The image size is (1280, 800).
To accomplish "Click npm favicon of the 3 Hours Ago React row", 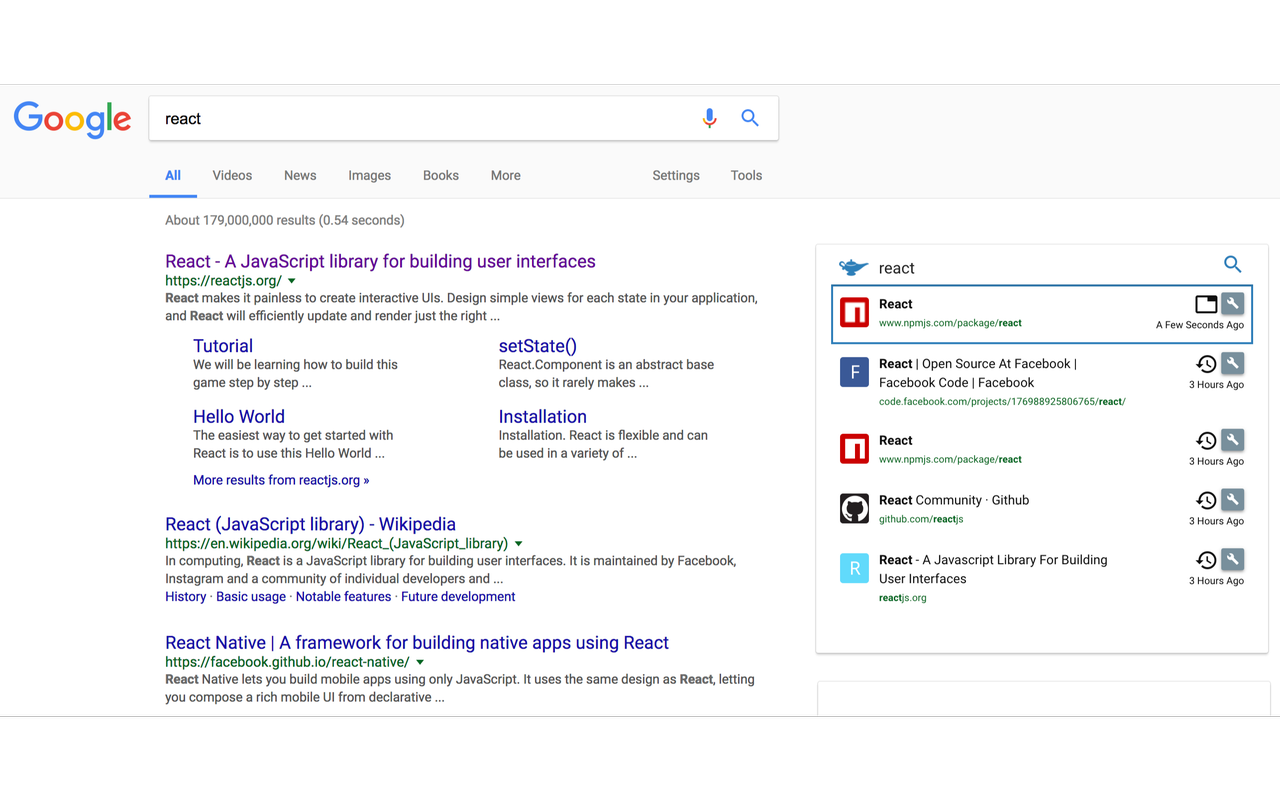I will (854, 449).
